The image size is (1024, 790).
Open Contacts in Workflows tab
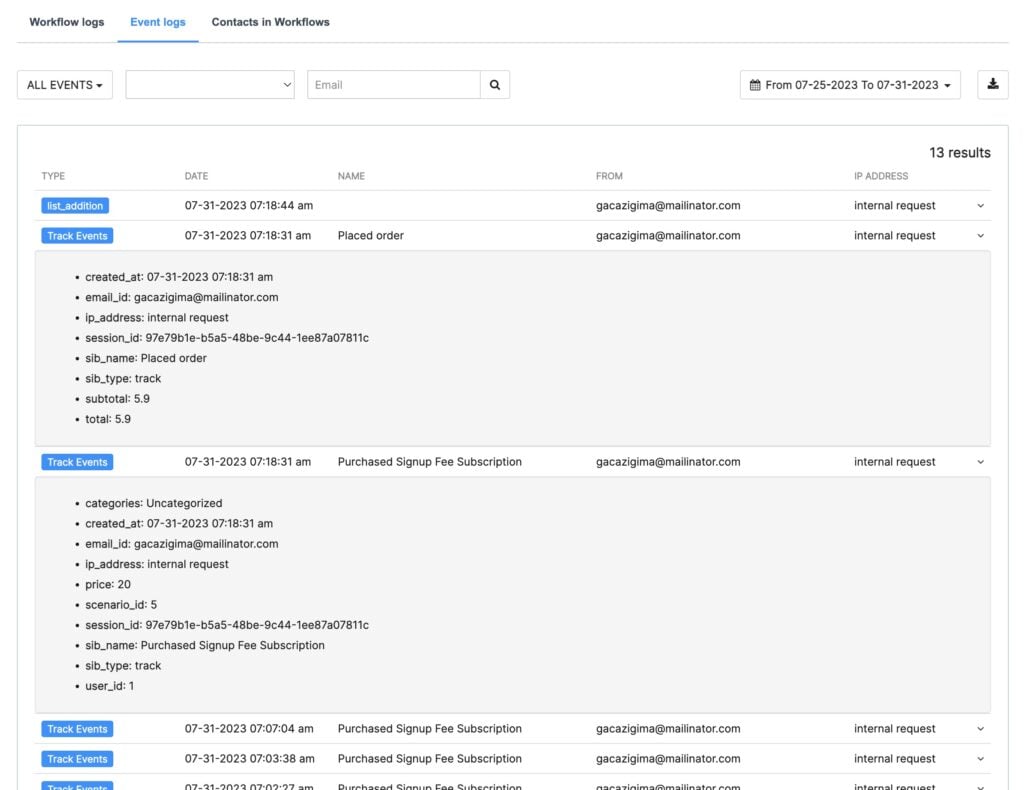click(x=270, y=22)
